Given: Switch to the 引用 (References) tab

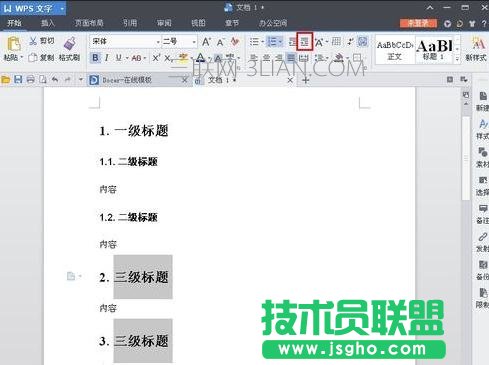Looking at the screenshot, I should tap(130, 23).
